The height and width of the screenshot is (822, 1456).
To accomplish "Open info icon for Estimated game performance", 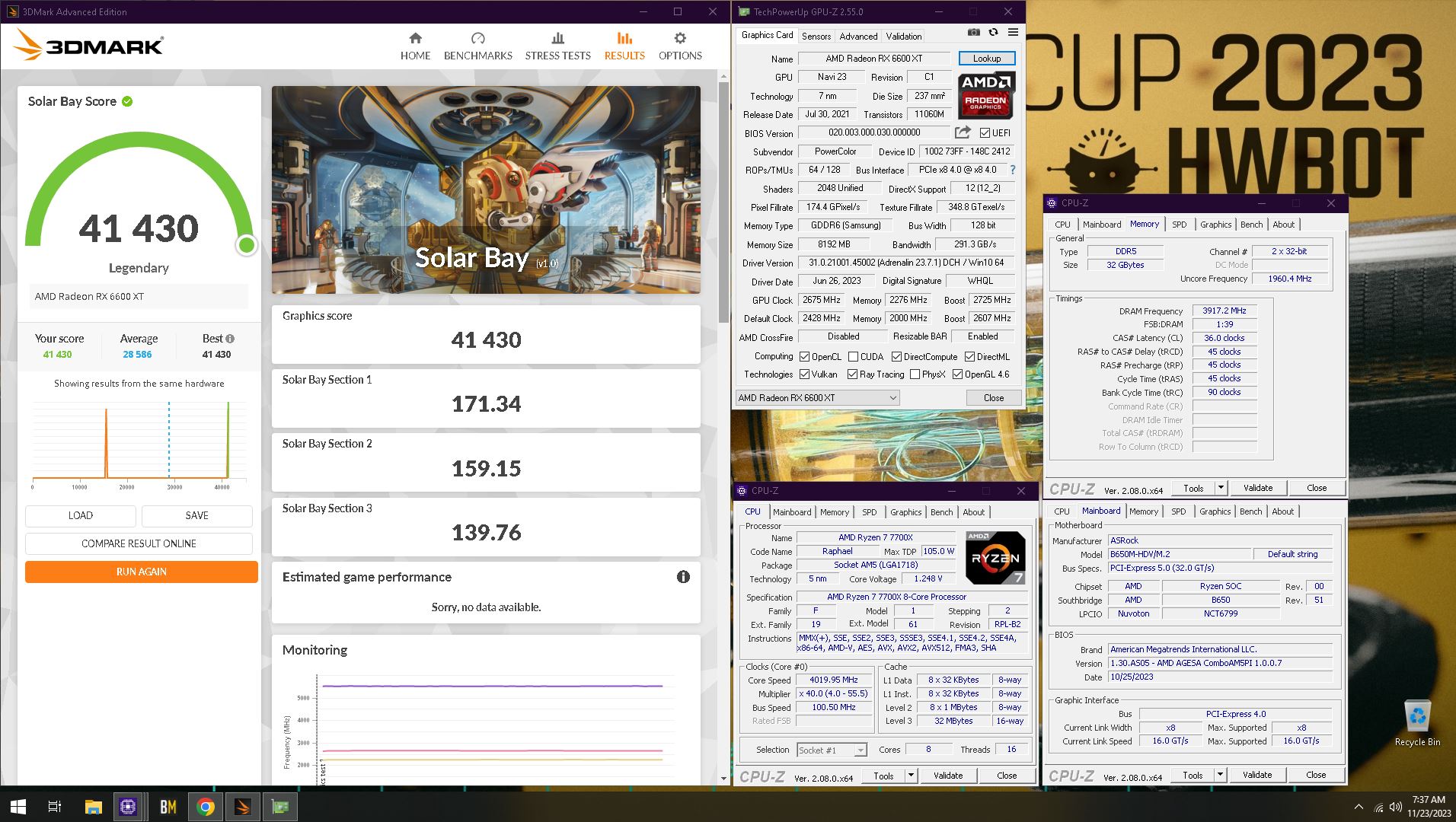I will point(683,577).
